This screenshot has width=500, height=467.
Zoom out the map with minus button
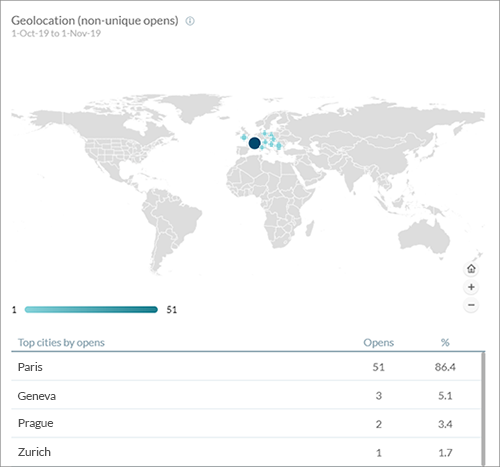(x=471, y=305)
